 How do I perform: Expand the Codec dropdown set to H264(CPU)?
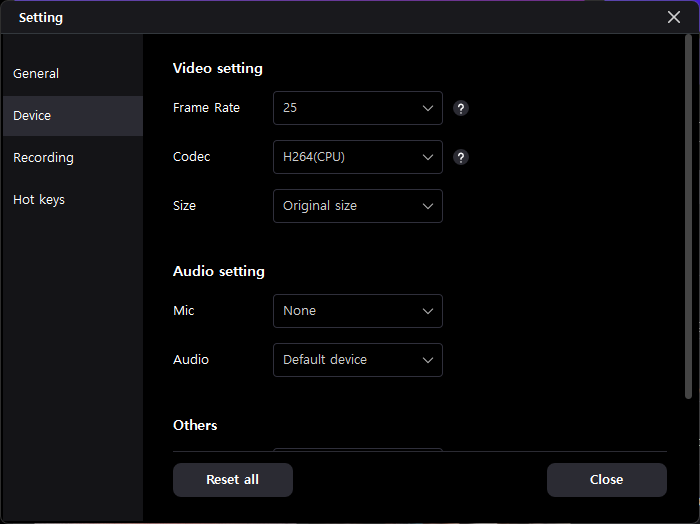[x=357, y=157]
